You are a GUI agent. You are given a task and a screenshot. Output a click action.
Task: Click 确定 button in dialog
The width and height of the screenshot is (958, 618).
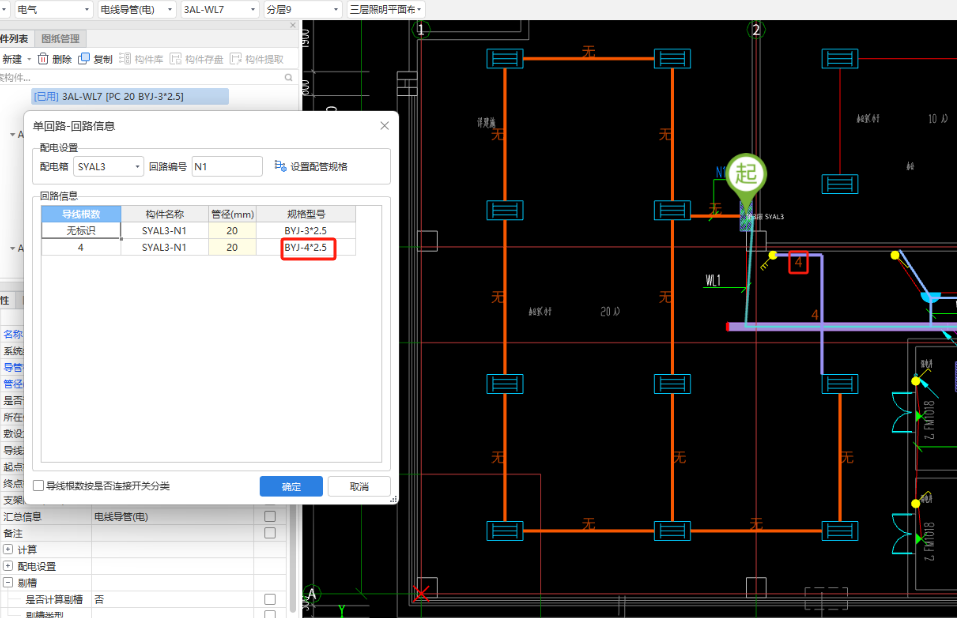[x=291, y=486]
